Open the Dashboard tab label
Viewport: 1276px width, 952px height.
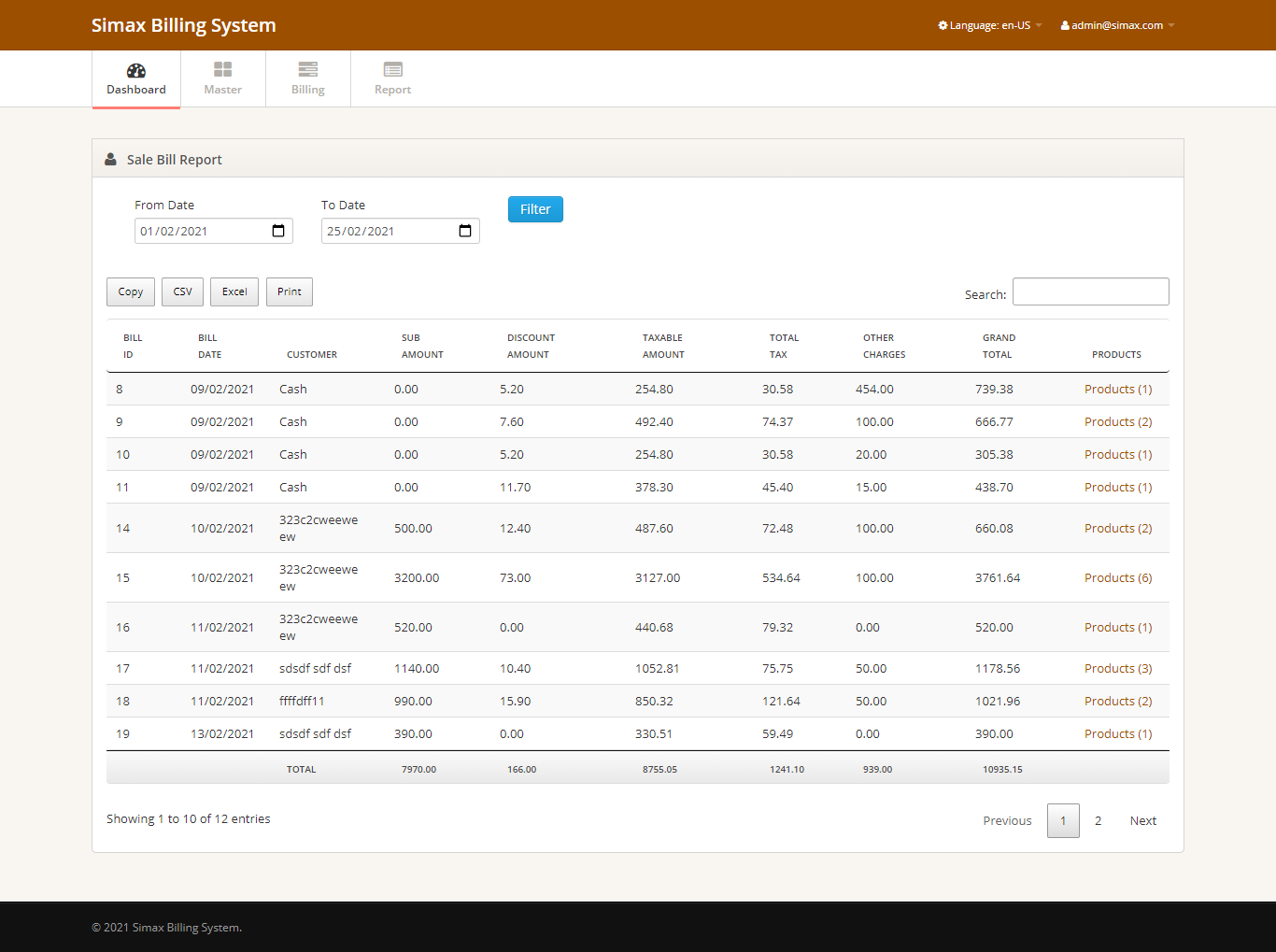tap(136, 90)
